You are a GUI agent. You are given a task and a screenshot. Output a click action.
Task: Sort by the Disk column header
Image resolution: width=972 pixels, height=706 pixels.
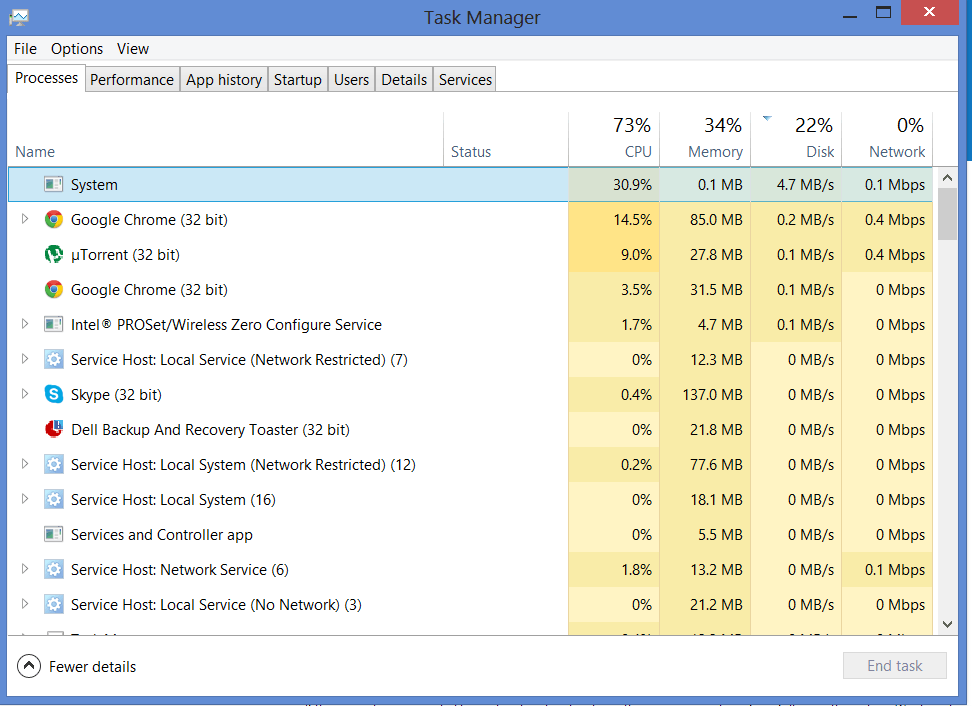(796, 139)
